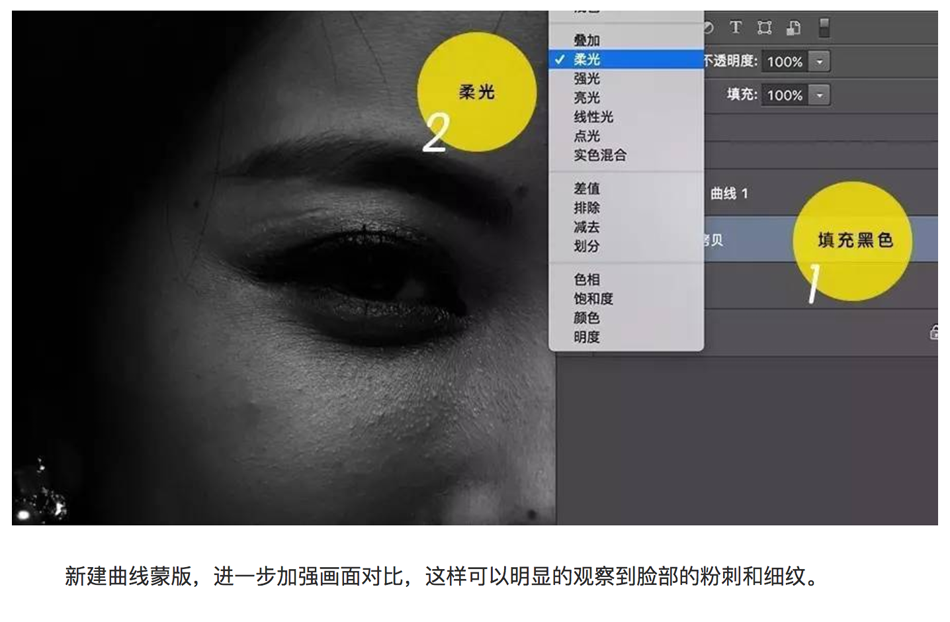Image resolution: width=950 pixels, height=622 pixels.
Task: Open the 不透明度 slider dropdown arrow
Action: tap(820, 61)
